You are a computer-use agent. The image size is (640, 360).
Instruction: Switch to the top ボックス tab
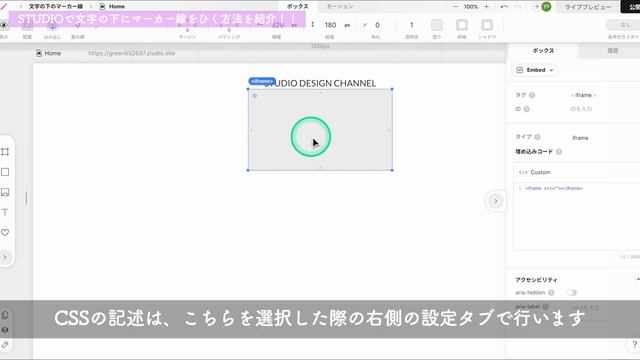point(297,7)
